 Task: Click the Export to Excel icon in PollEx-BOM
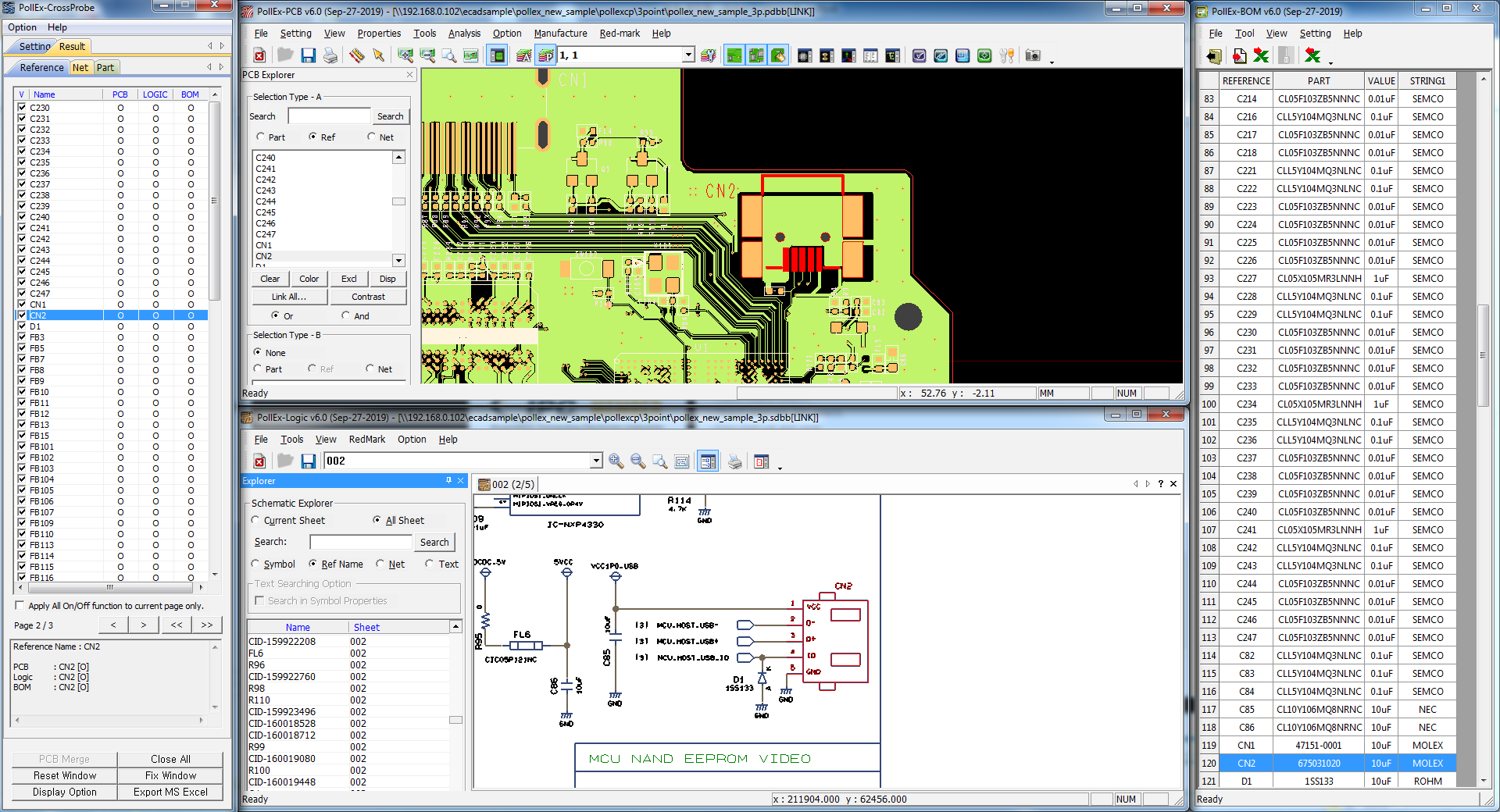point(1261,55)
